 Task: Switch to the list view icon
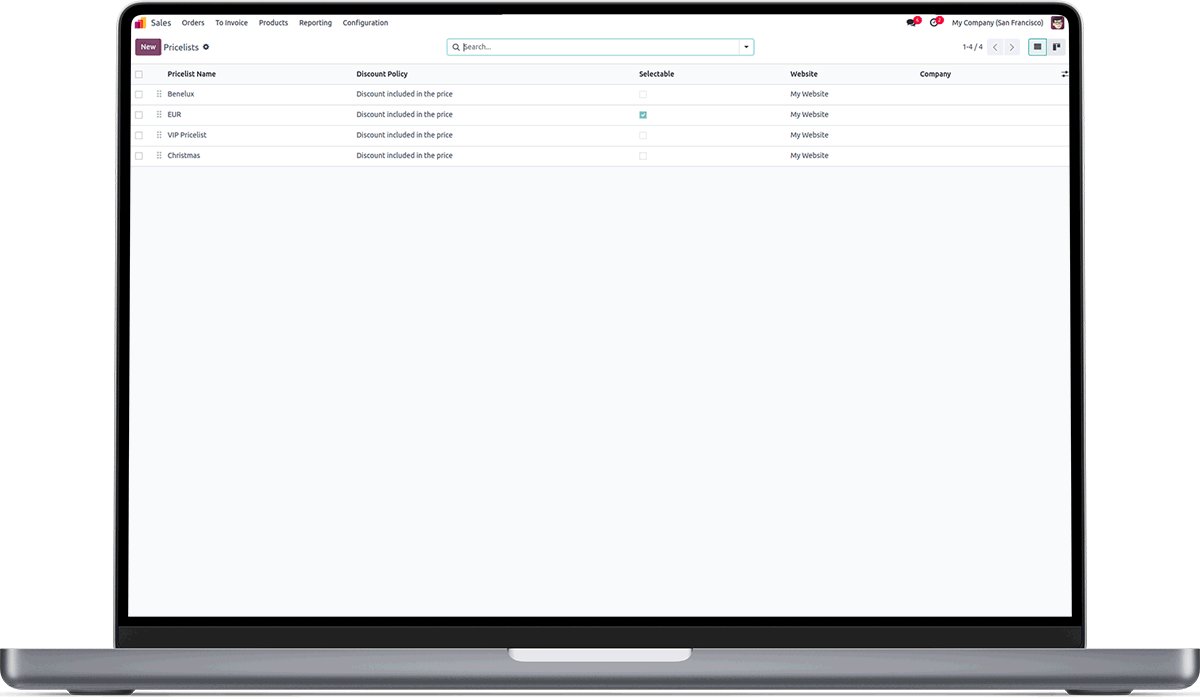click(1038, 47)
